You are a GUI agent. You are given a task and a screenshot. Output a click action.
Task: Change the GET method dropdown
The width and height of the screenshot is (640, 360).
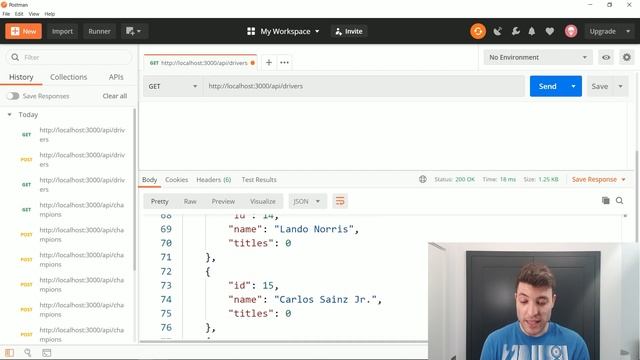(x=173, y=86)
